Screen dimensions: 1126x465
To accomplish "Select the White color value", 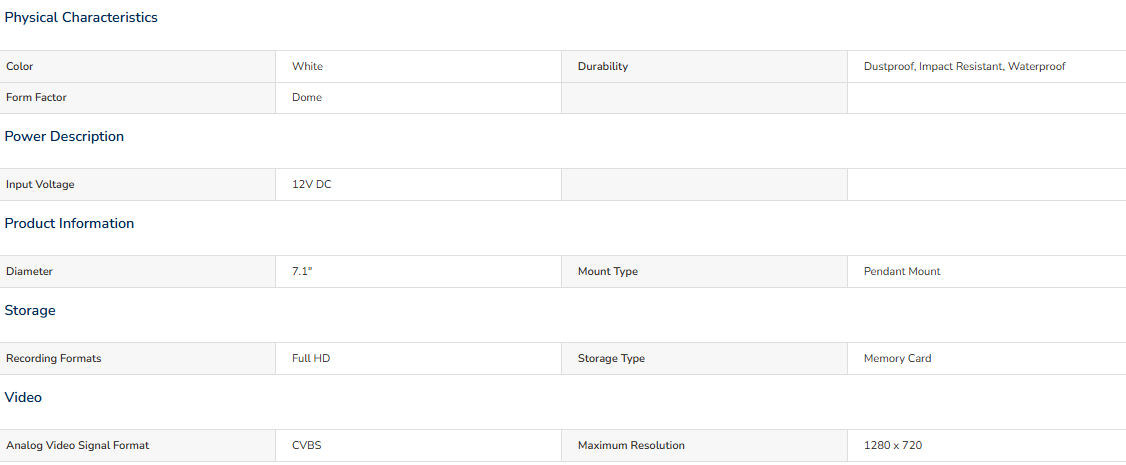I will click(x=307, y=66).
